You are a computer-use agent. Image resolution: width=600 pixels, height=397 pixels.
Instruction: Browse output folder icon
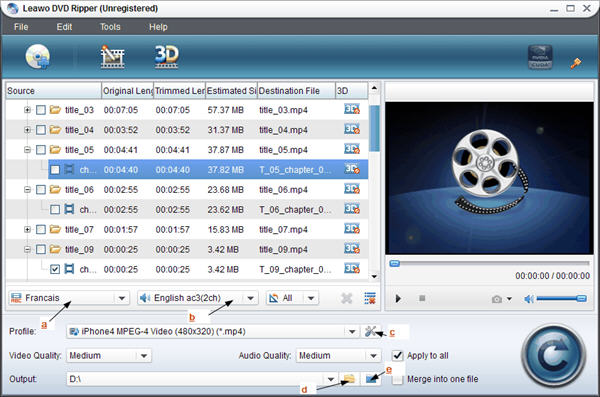349,379
